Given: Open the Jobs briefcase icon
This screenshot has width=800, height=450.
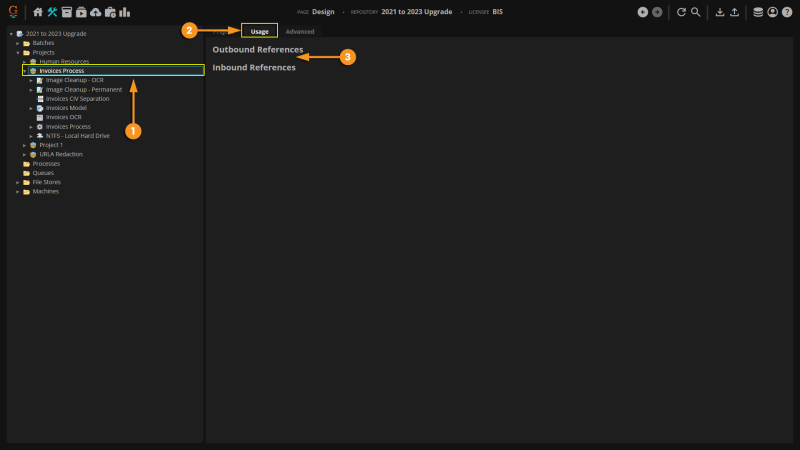Looking at the screenshot, I should [110, 12].
